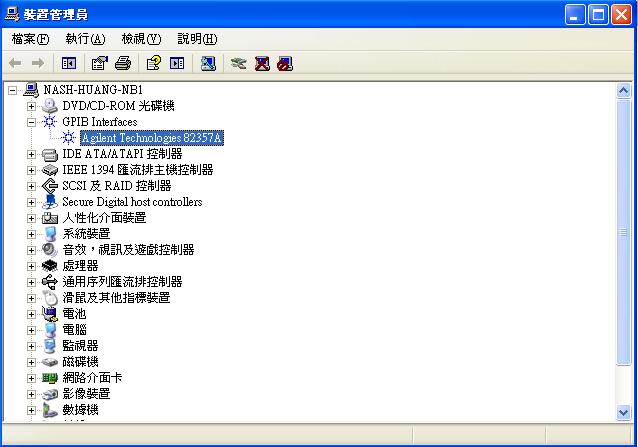This screenshot has height=447, width=638.
Task: Open the 檔案(F) menu
Action: point(31,39)
